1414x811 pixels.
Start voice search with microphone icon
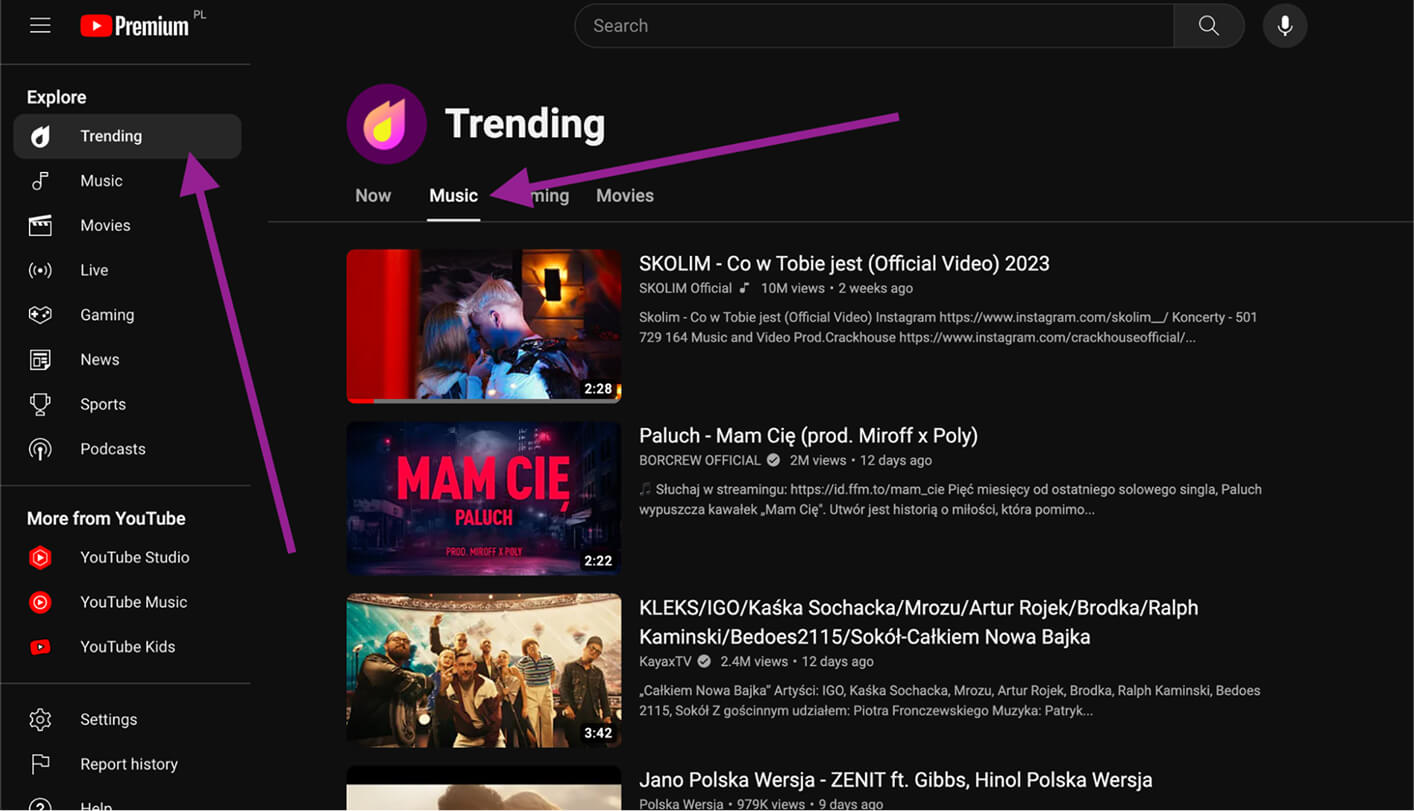[x=1285, y=26]
